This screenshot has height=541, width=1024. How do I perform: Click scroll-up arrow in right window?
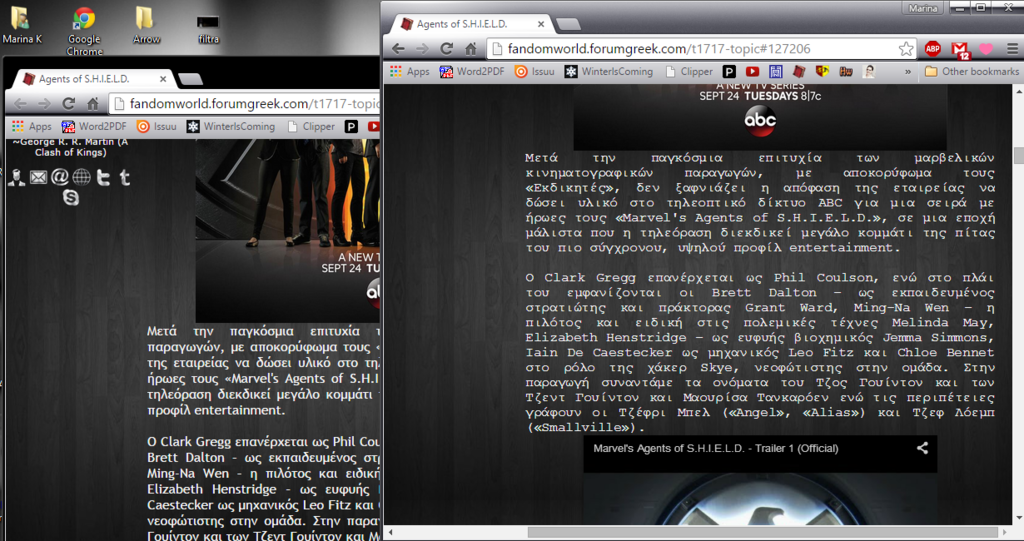click(x=1018, y=91)
